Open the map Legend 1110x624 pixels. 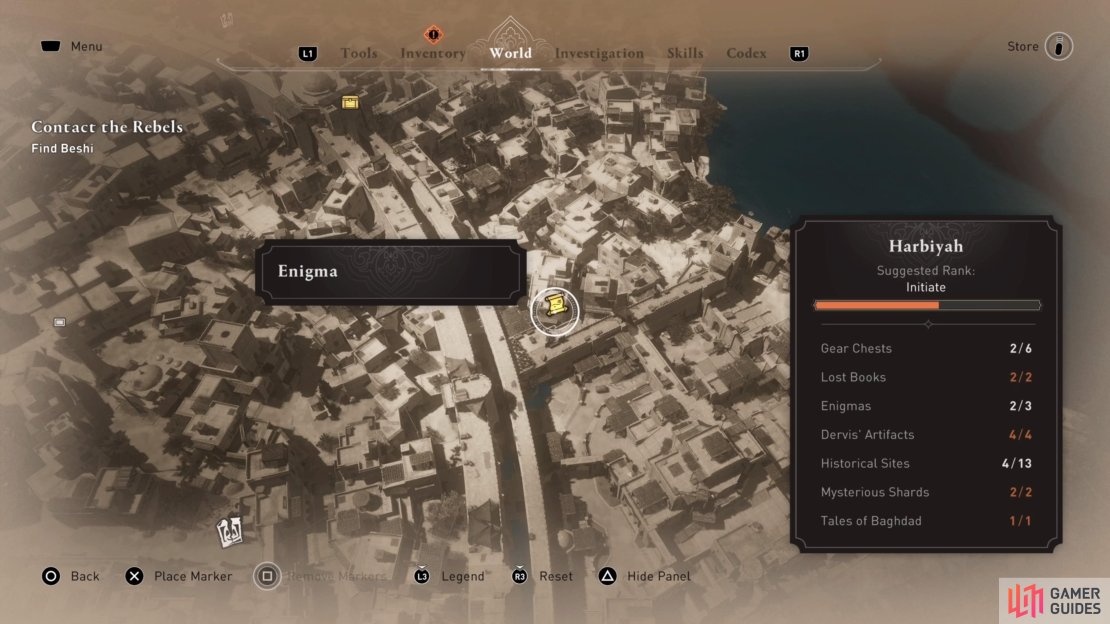(450, 576)
